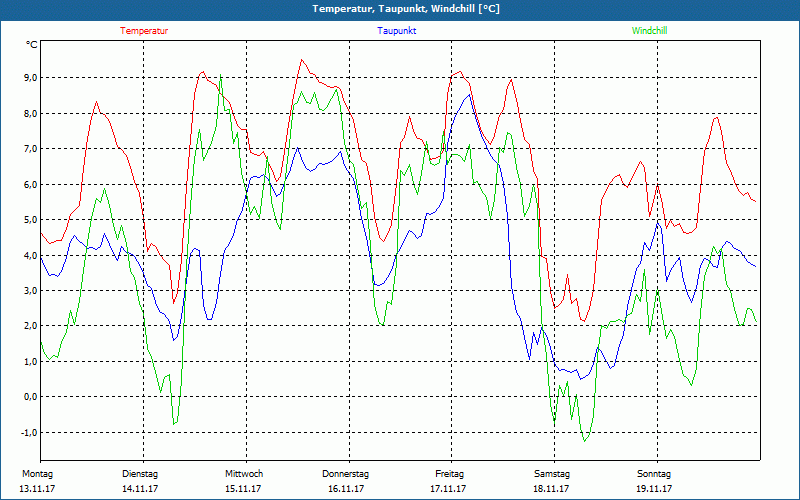This screenshot has height=500, width=800.
Task: Click the 6,0 y-axis value
Action: click(31, 184)
